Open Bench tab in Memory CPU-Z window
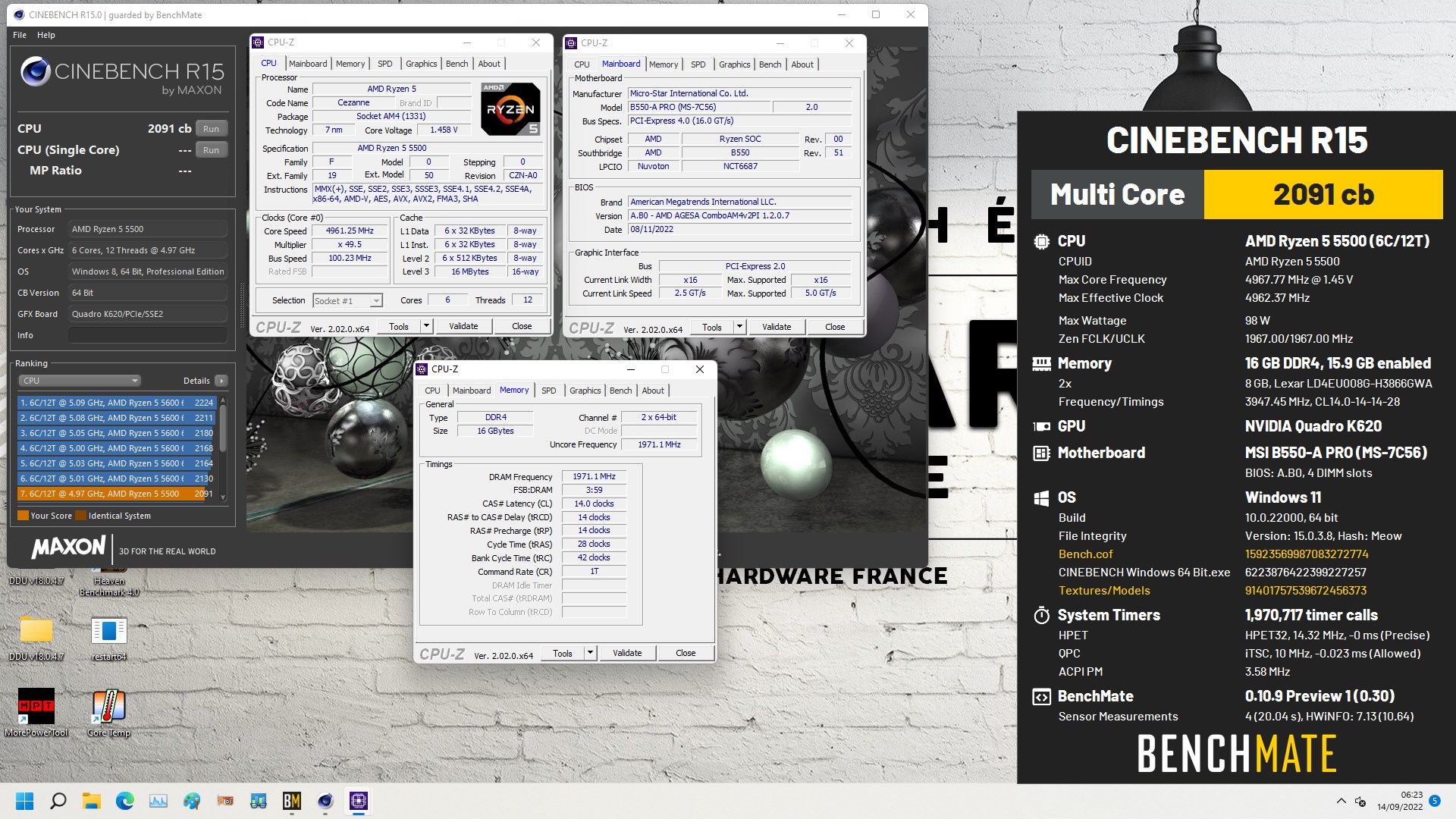This screenshot has width=1456, height=819. 620,391
